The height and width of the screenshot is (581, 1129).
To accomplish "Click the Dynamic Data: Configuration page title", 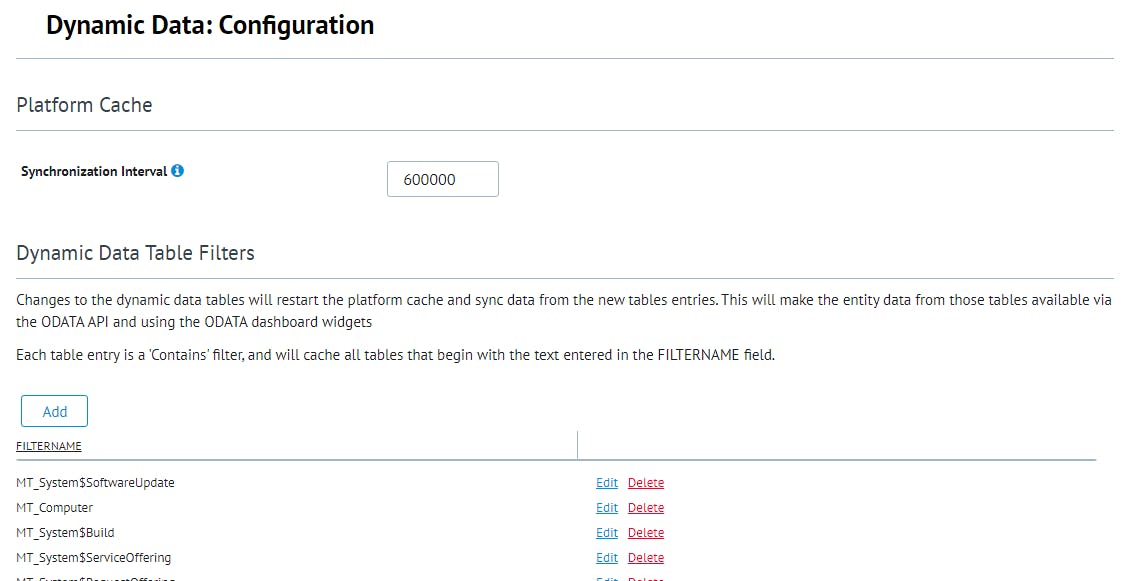I will [210, 26].
